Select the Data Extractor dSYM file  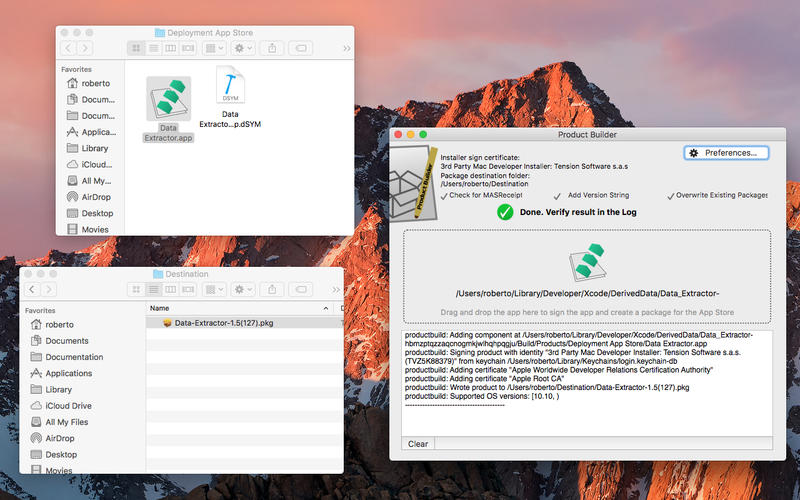tap(230, 97)
